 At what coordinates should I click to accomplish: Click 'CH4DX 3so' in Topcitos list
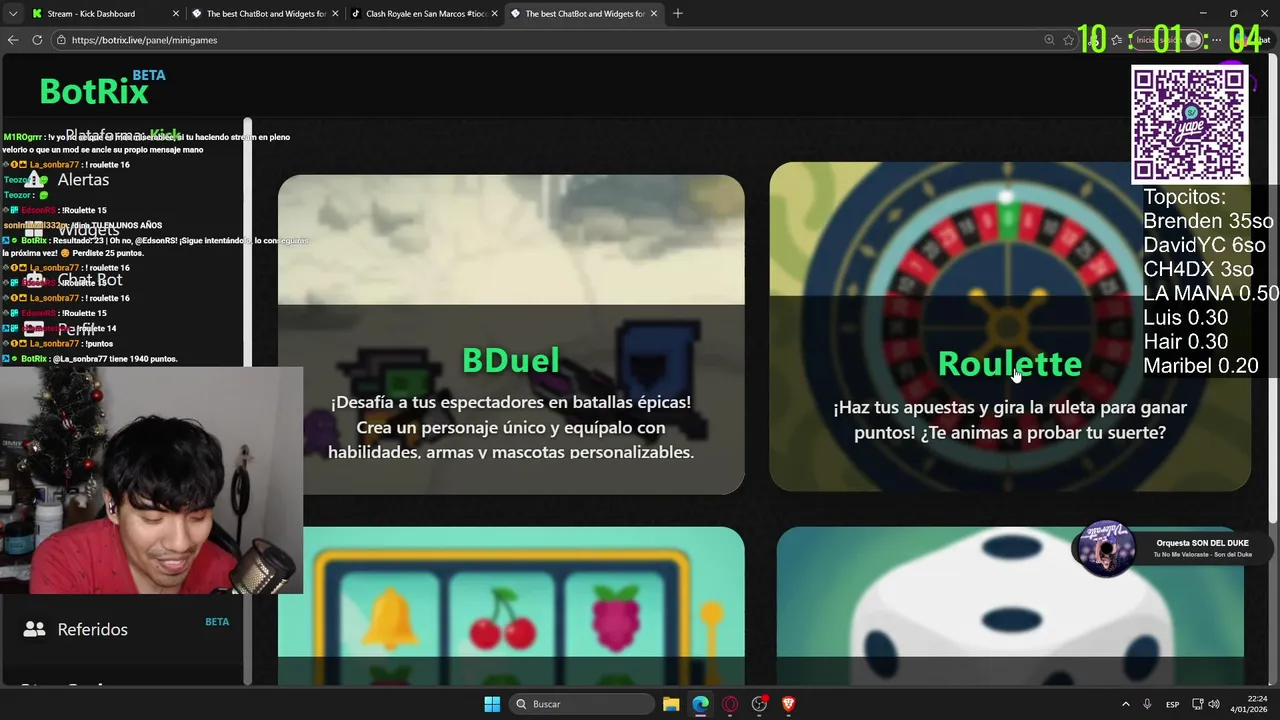pyautogui.click(x=1198, y=269)
